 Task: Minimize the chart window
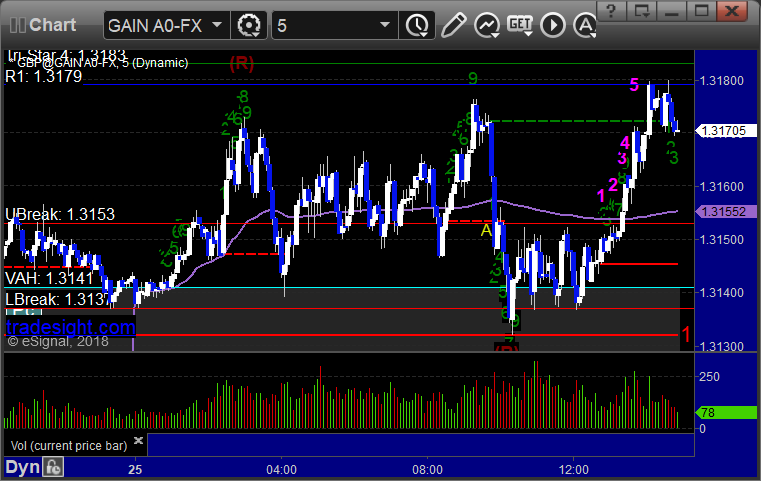(x=671, y=11)
